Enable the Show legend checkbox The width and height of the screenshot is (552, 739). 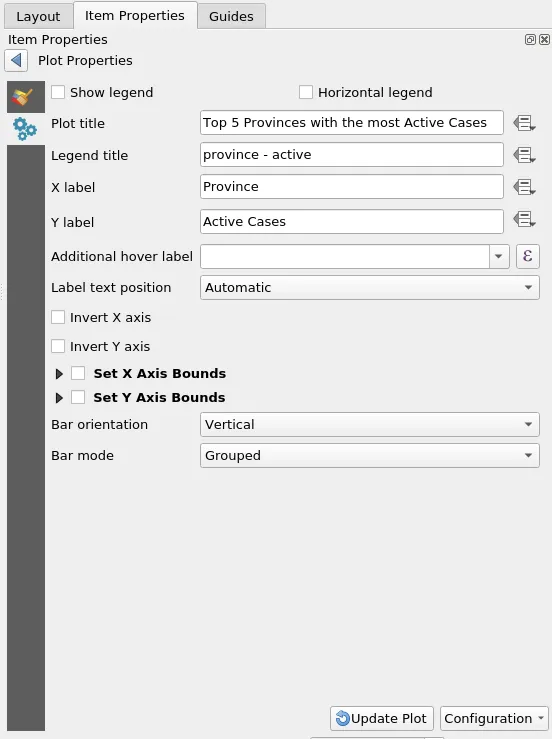point(58,92)
